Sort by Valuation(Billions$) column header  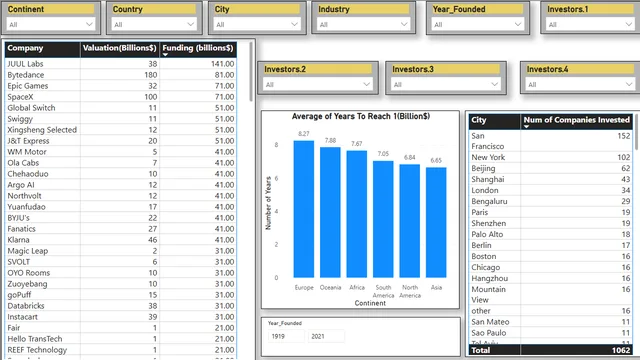click(120, 48)
